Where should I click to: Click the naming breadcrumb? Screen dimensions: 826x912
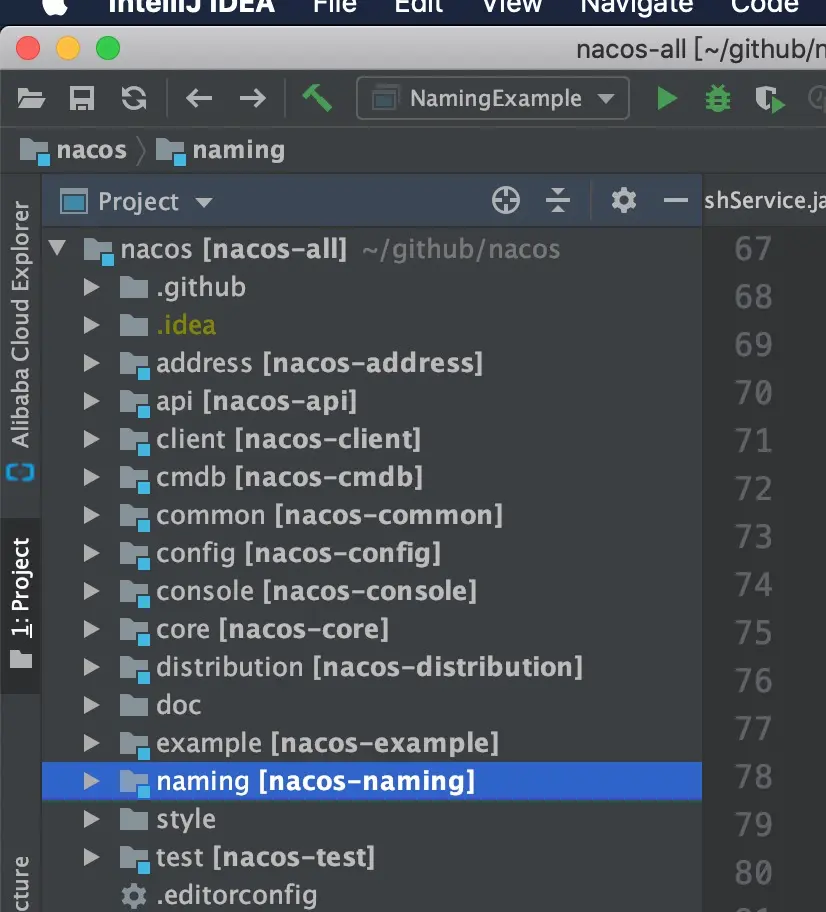(221, 151)
